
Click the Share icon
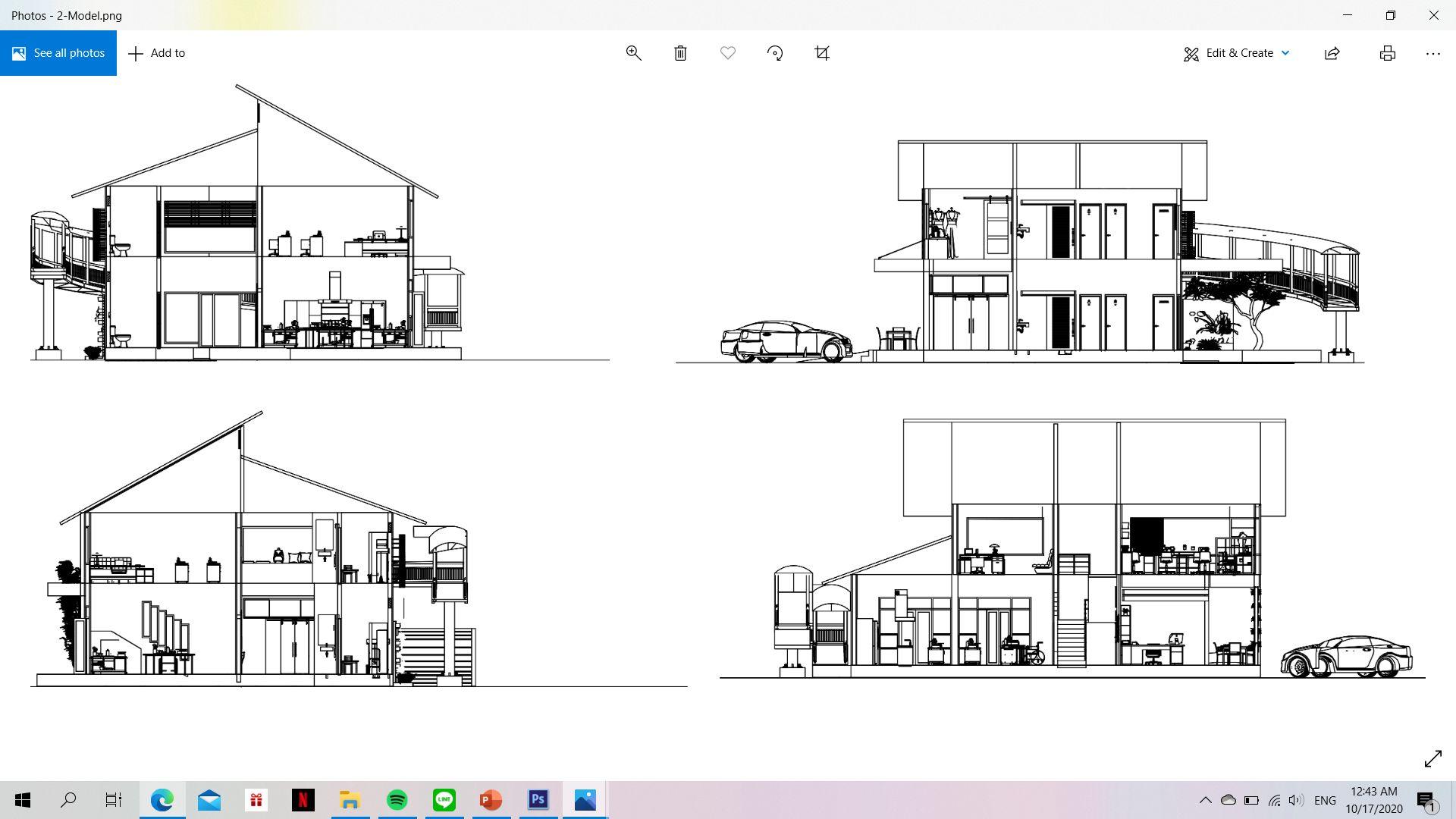click(1332, 53)
